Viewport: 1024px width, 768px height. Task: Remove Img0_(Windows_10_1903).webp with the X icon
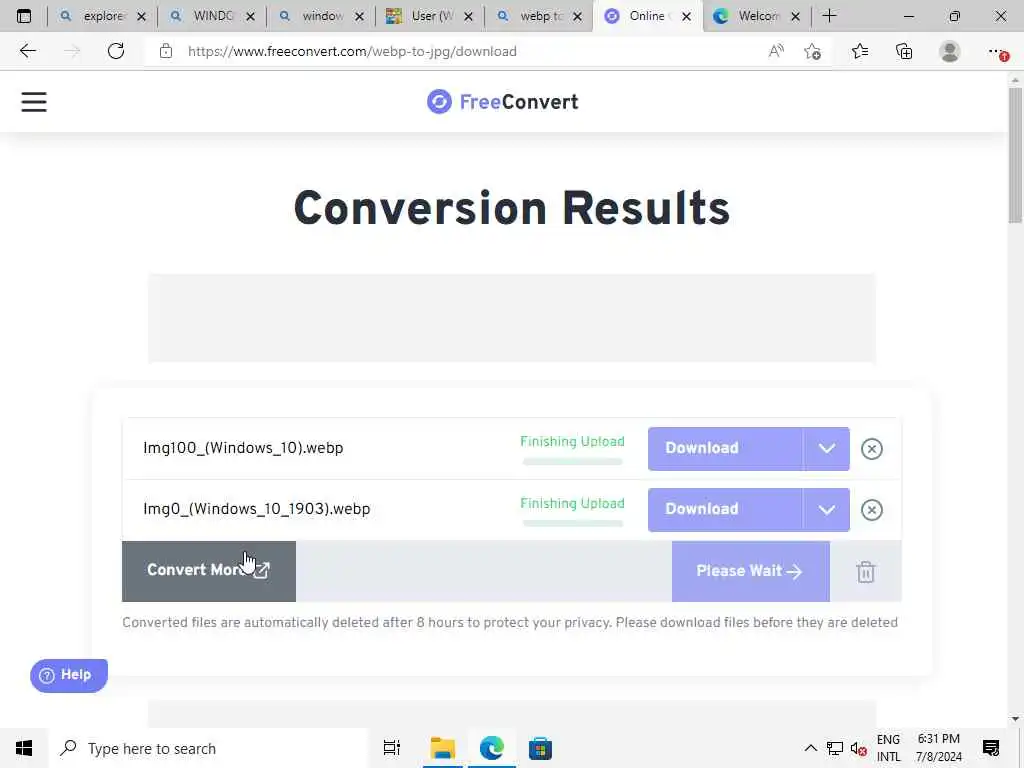[x=871, y=509]
